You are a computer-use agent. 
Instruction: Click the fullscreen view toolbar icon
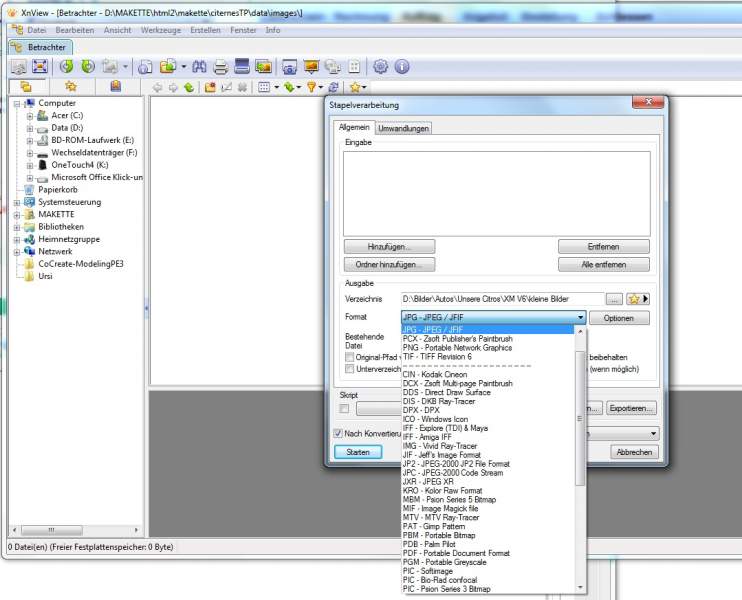[x=40, y=67]
